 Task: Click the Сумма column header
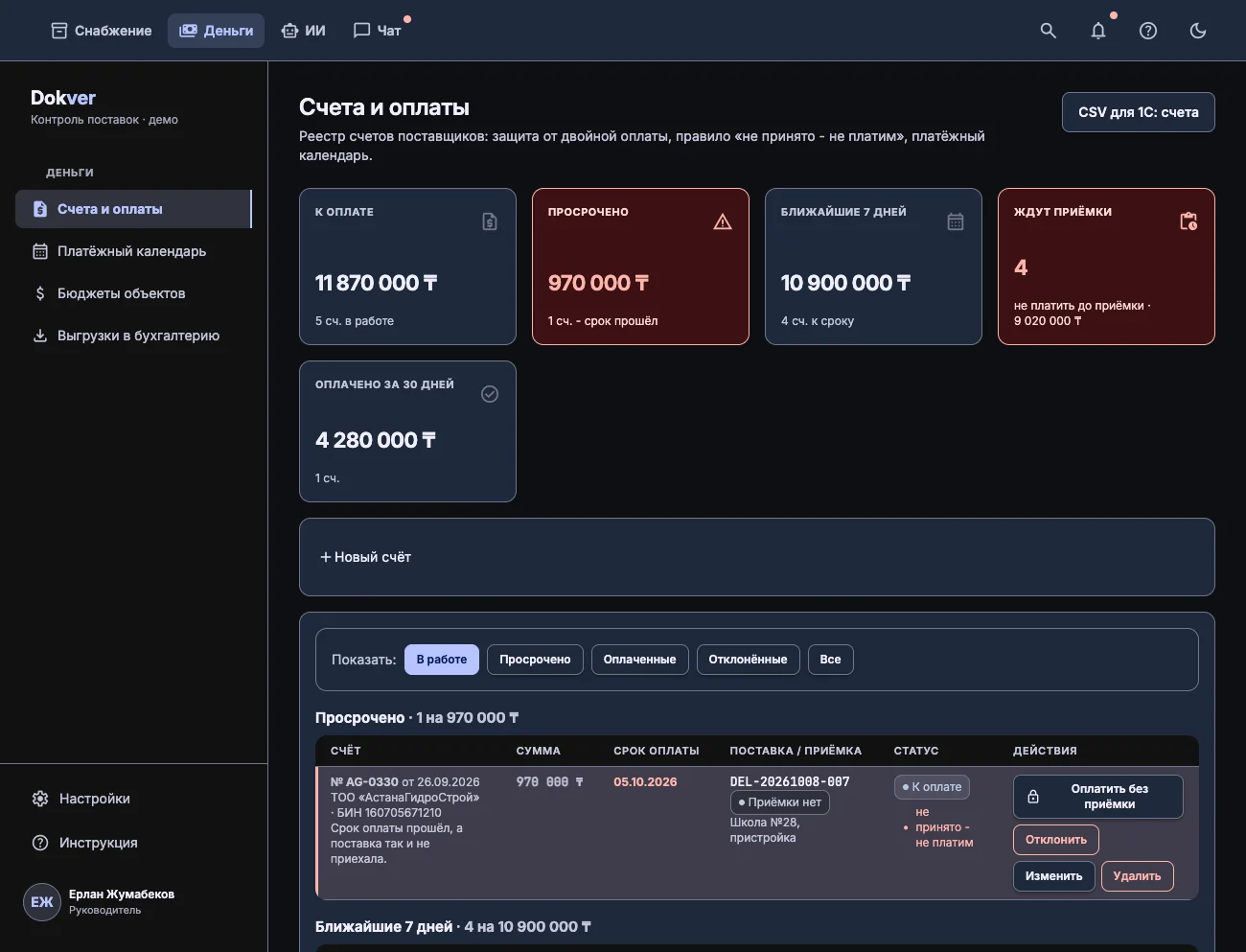click(539, 751)
